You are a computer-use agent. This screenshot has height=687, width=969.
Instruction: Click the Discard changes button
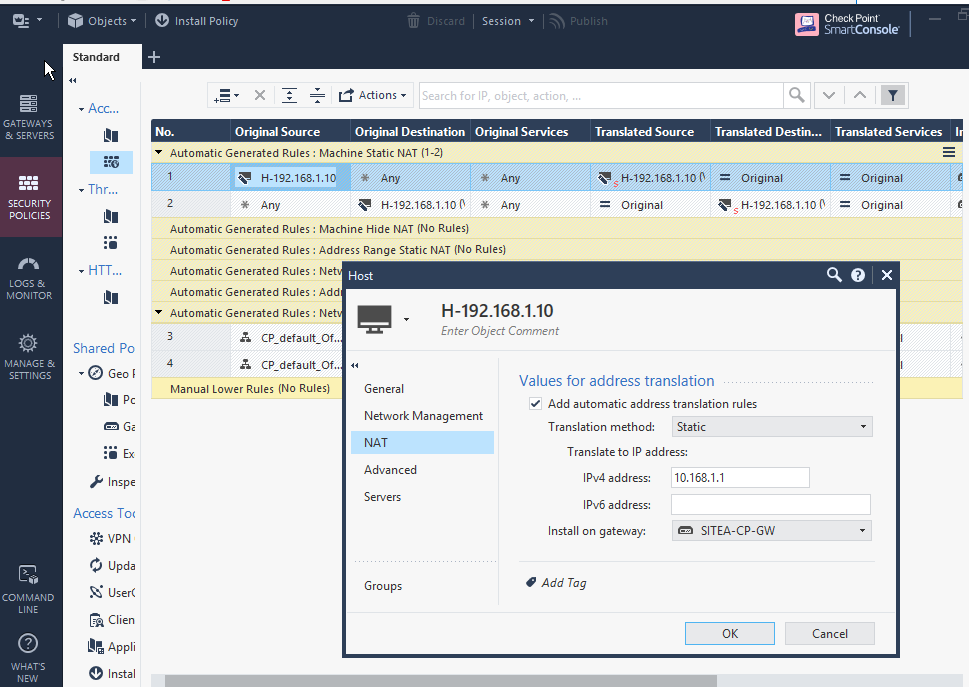pyautogui.click(x=436, y=21)
